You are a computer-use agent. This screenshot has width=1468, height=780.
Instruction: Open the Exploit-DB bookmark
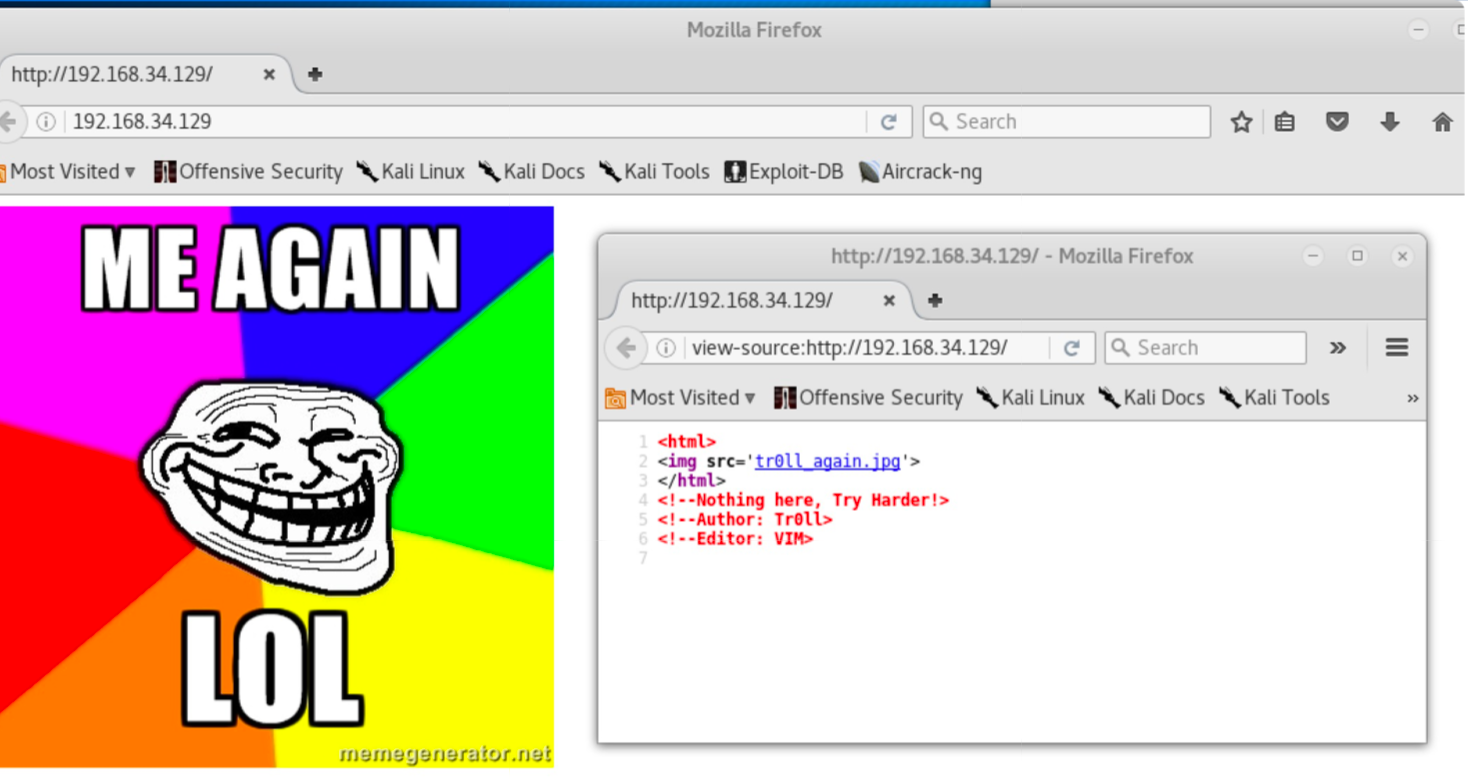click(784, 172)
